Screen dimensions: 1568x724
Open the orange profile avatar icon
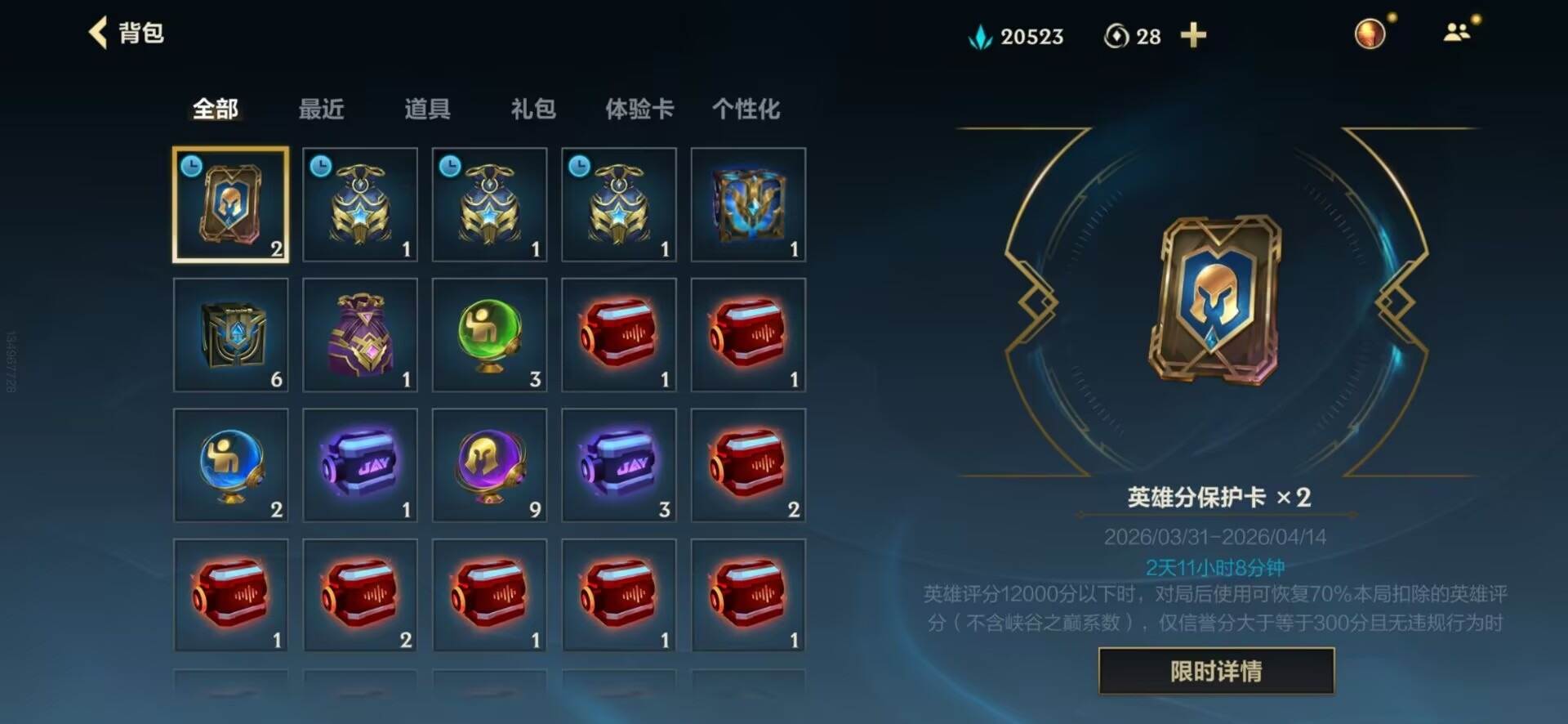click(x=1370, y=34)
